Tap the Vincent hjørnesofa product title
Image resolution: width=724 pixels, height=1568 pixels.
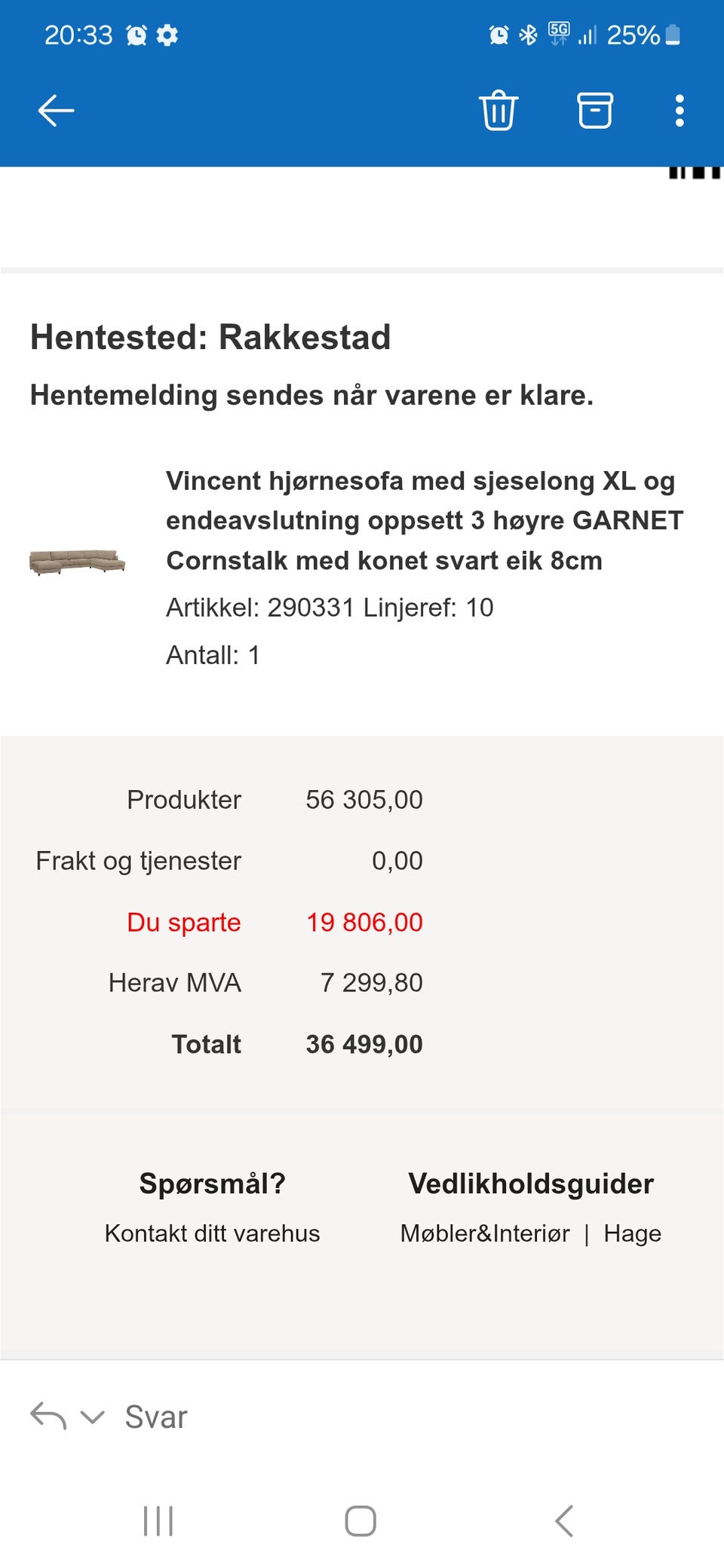click(425, 521)
